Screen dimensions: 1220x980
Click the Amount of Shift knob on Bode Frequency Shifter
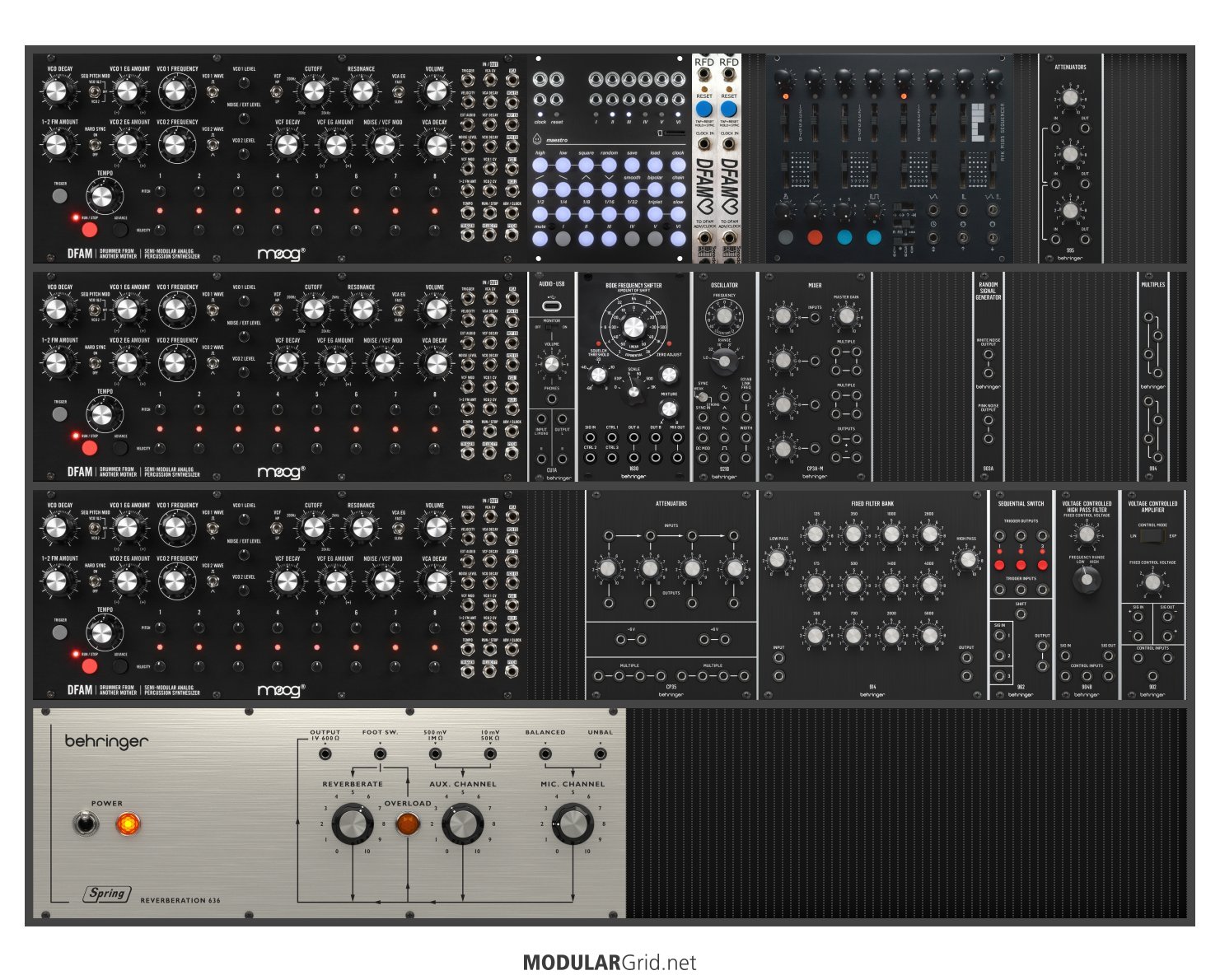pyautogui.click(x=633, y=327)
